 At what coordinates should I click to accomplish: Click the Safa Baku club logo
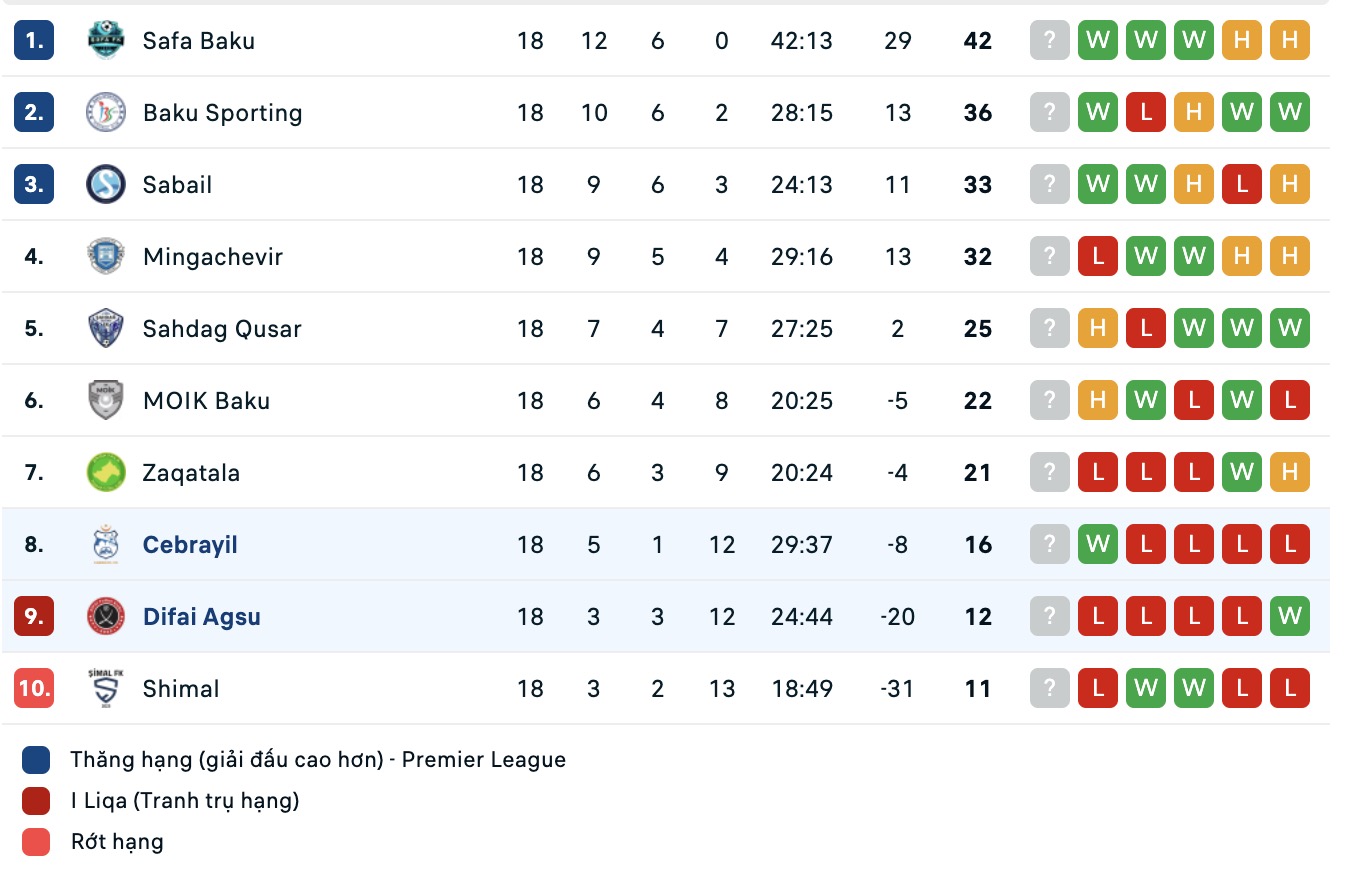click(x=106, y=41)
